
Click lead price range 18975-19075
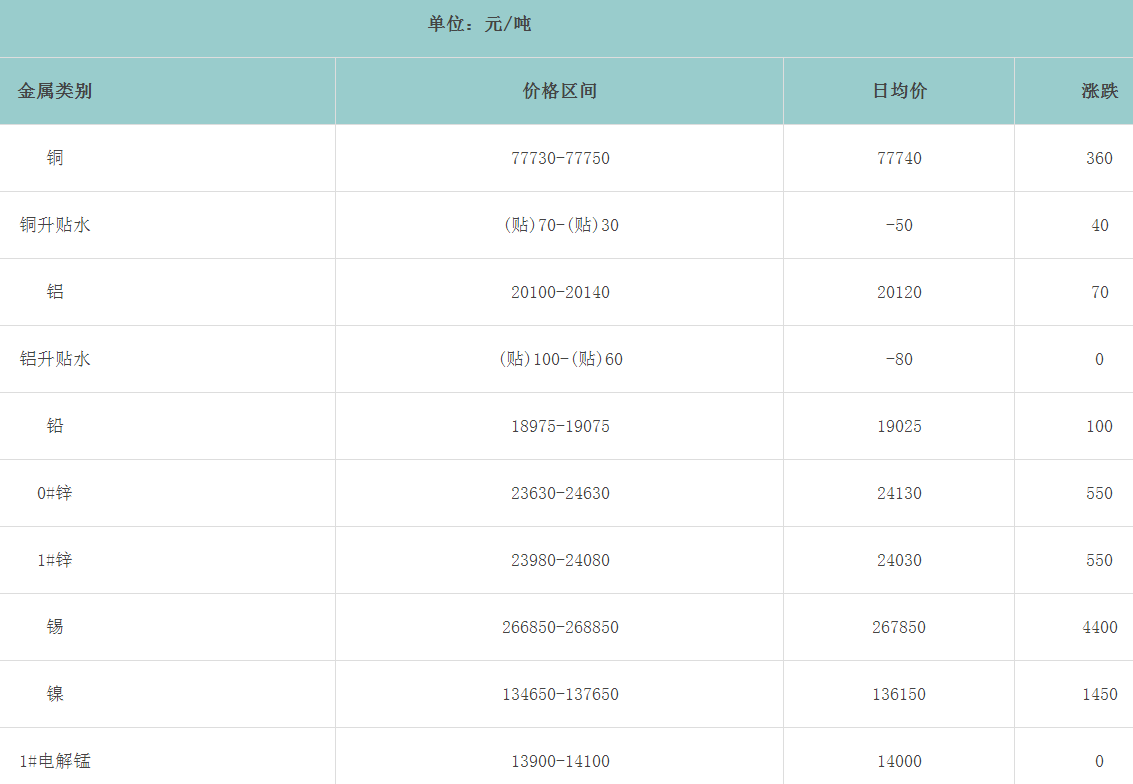click(560, 426)
